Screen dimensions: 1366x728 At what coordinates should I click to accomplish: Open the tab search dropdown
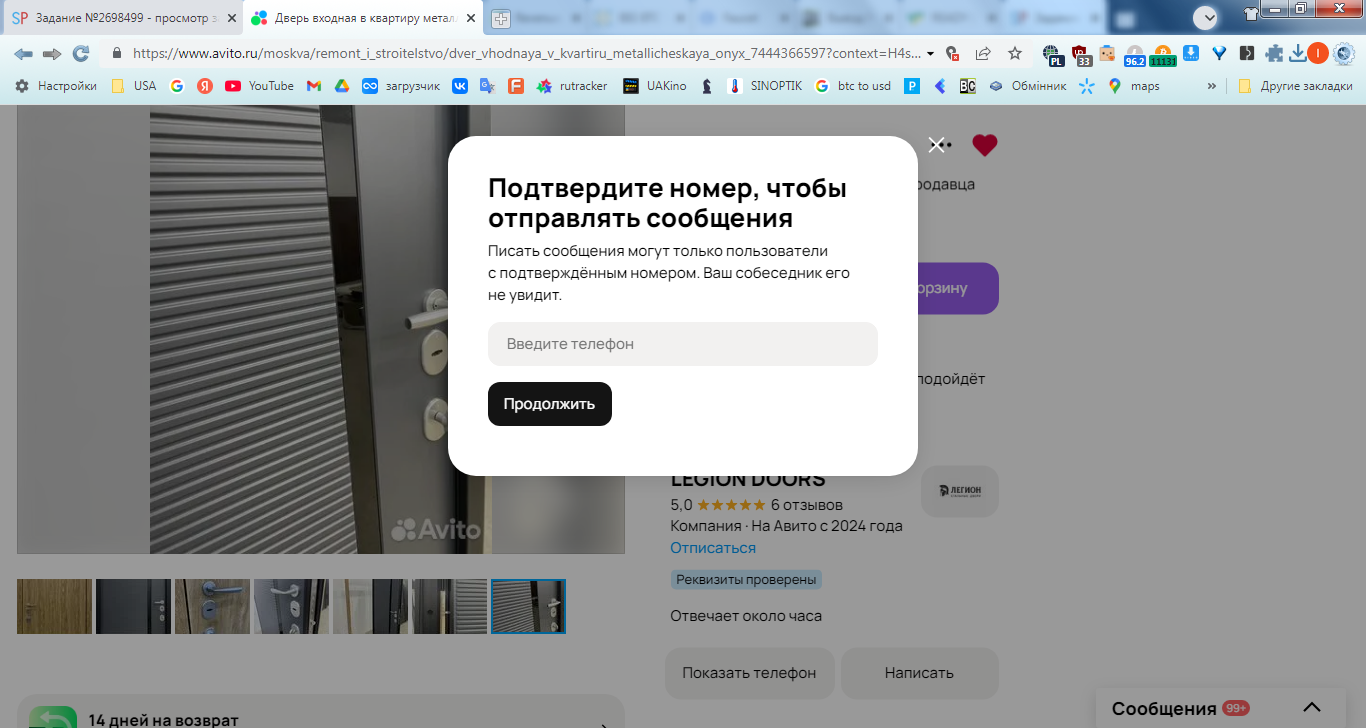tap(1206, 17)
